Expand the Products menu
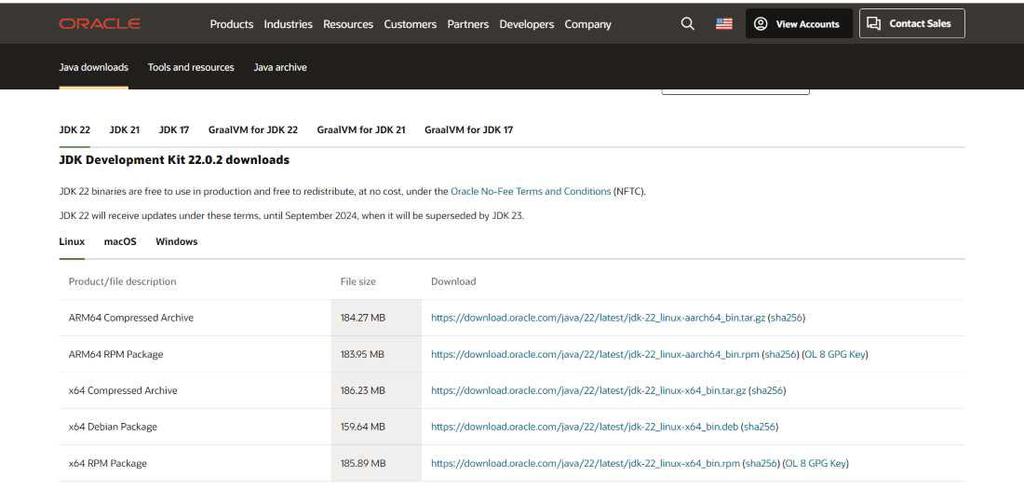 pyautogui.click(x=231, y=24)
